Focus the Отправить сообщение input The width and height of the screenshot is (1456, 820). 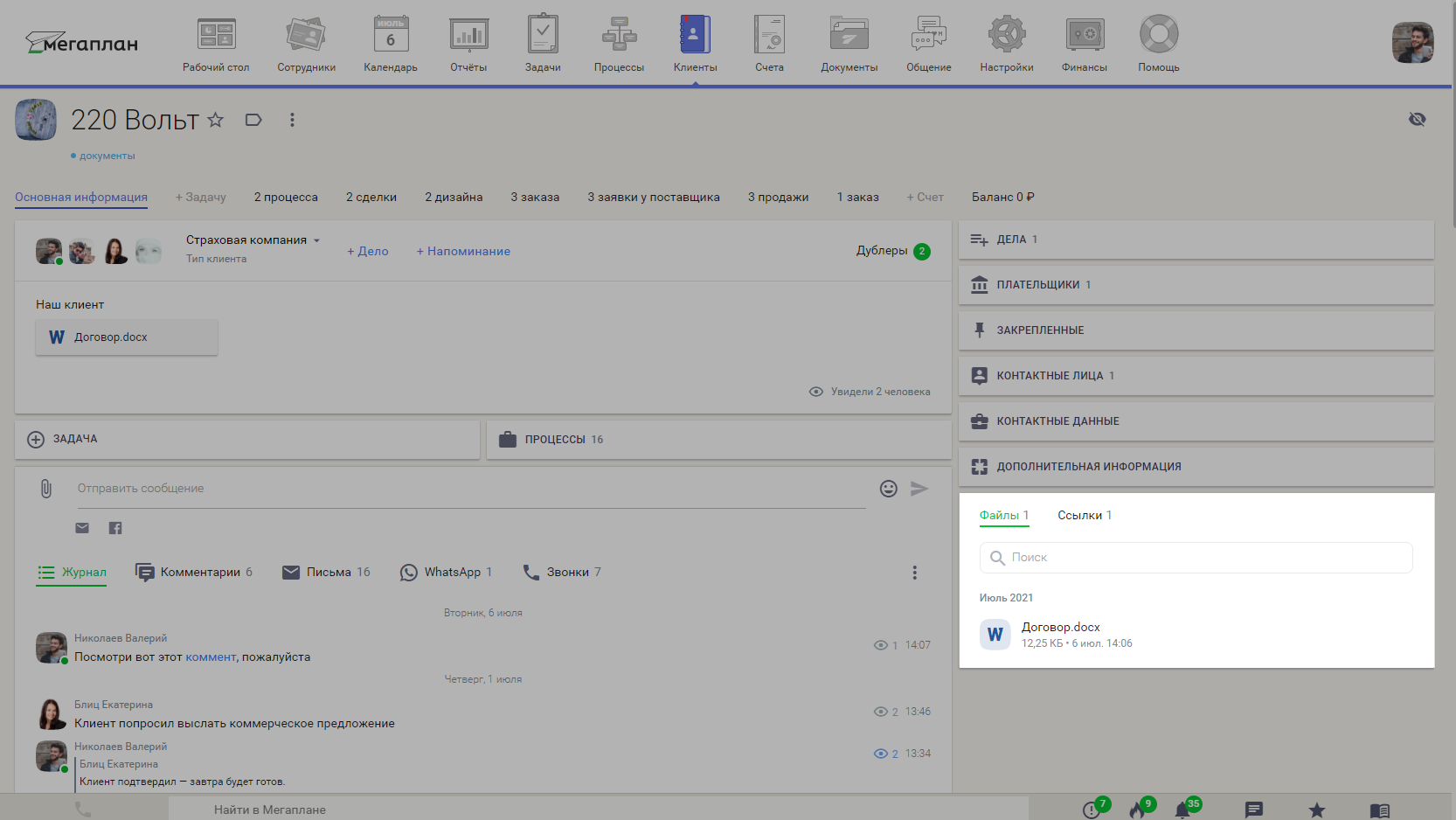pos(472,489)
